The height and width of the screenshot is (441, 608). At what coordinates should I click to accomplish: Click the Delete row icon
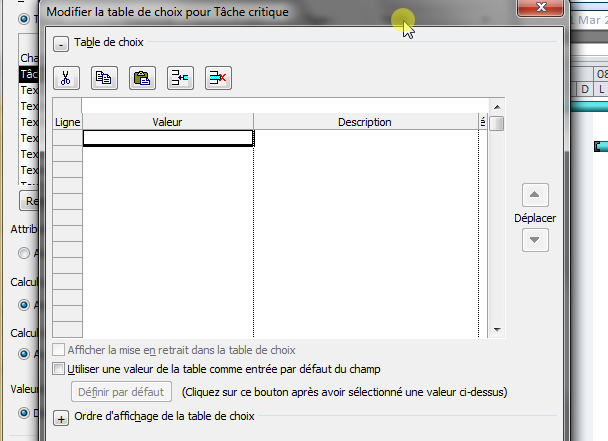point(218,78)
